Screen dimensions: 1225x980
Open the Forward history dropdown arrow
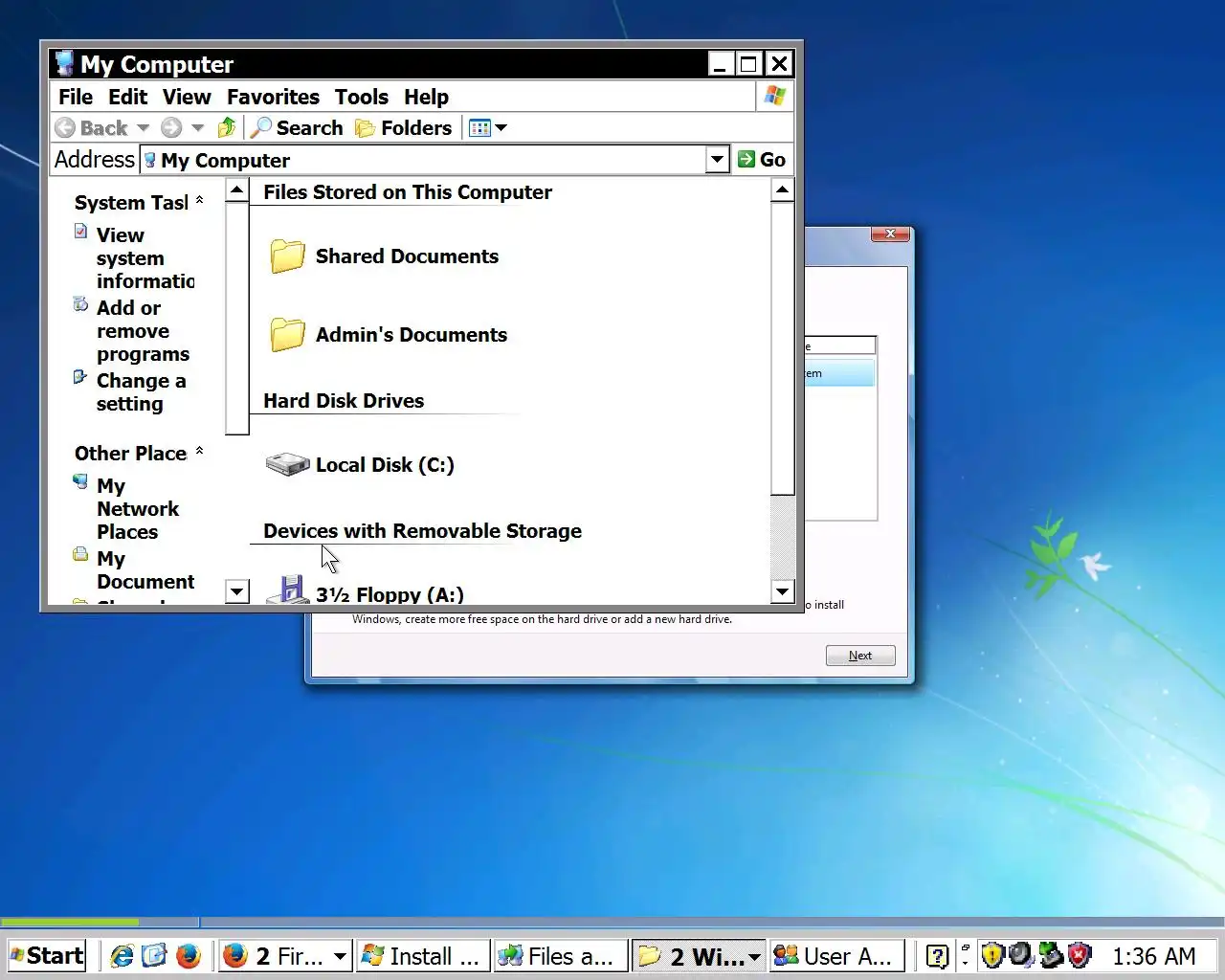pos(198,127)
